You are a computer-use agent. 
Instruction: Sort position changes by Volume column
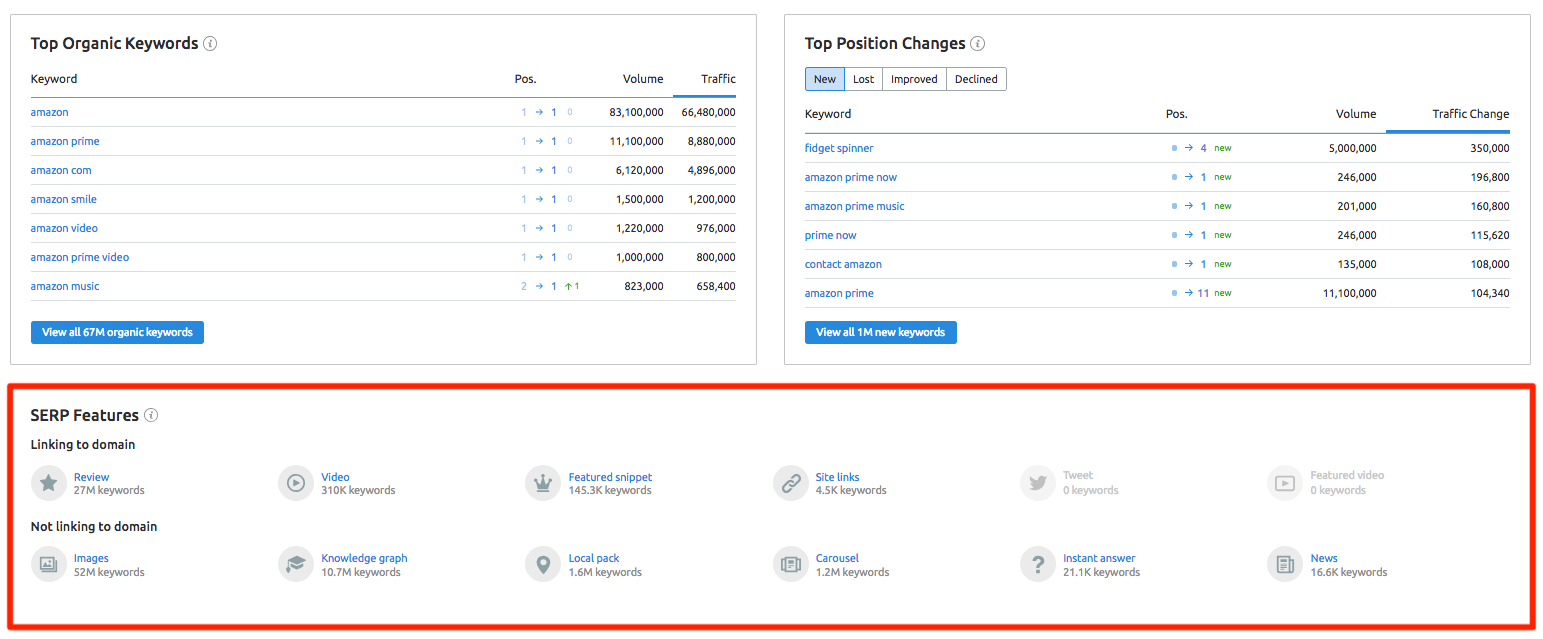point(1356,114)
